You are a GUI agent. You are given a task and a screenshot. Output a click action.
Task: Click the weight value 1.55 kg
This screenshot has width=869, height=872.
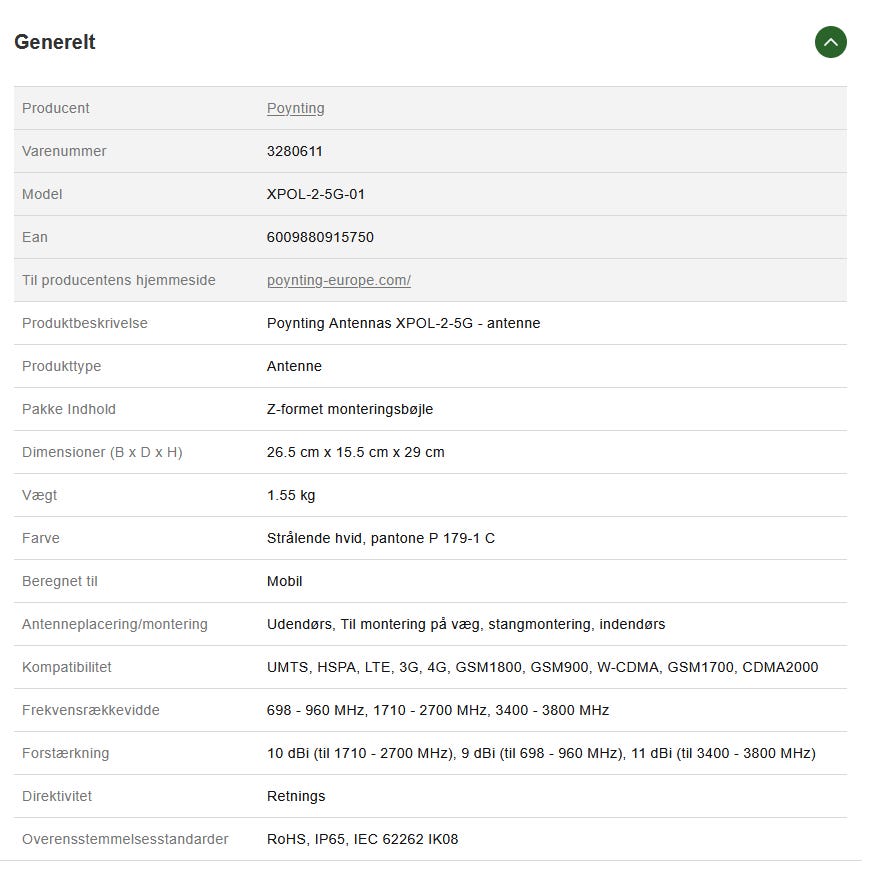coord(291,495)
